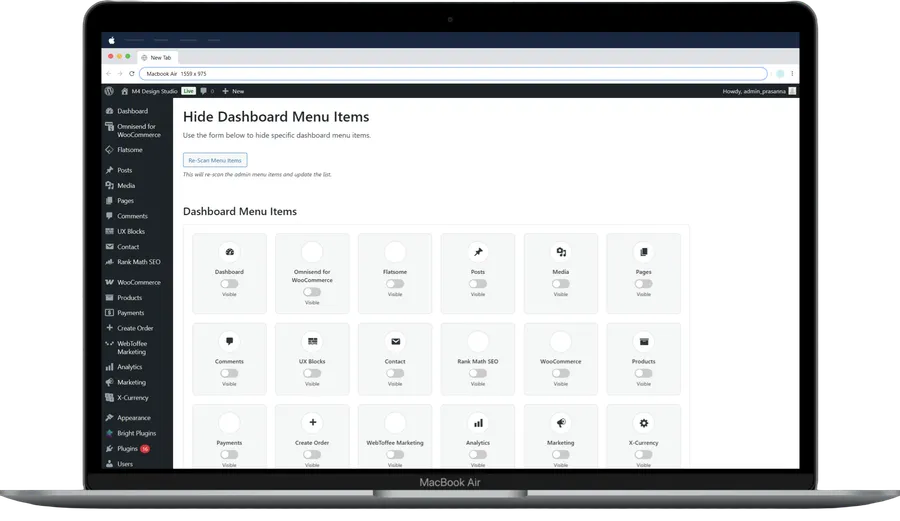Click the comments bubble icon in admin bar
The image size is (900, 521).
(x=203, y=91)
